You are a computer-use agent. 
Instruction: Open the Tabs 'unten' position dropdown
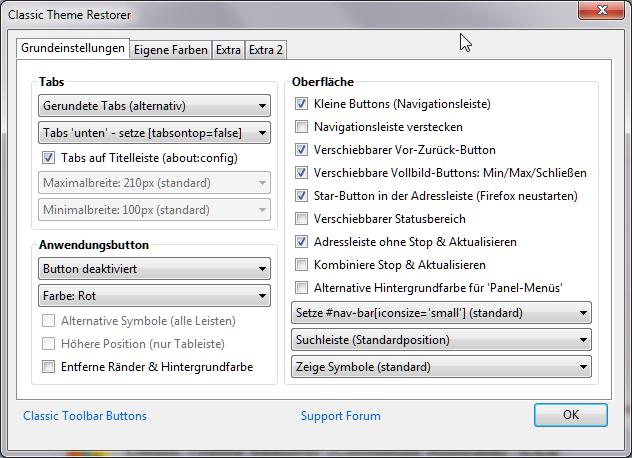[155, 132]
